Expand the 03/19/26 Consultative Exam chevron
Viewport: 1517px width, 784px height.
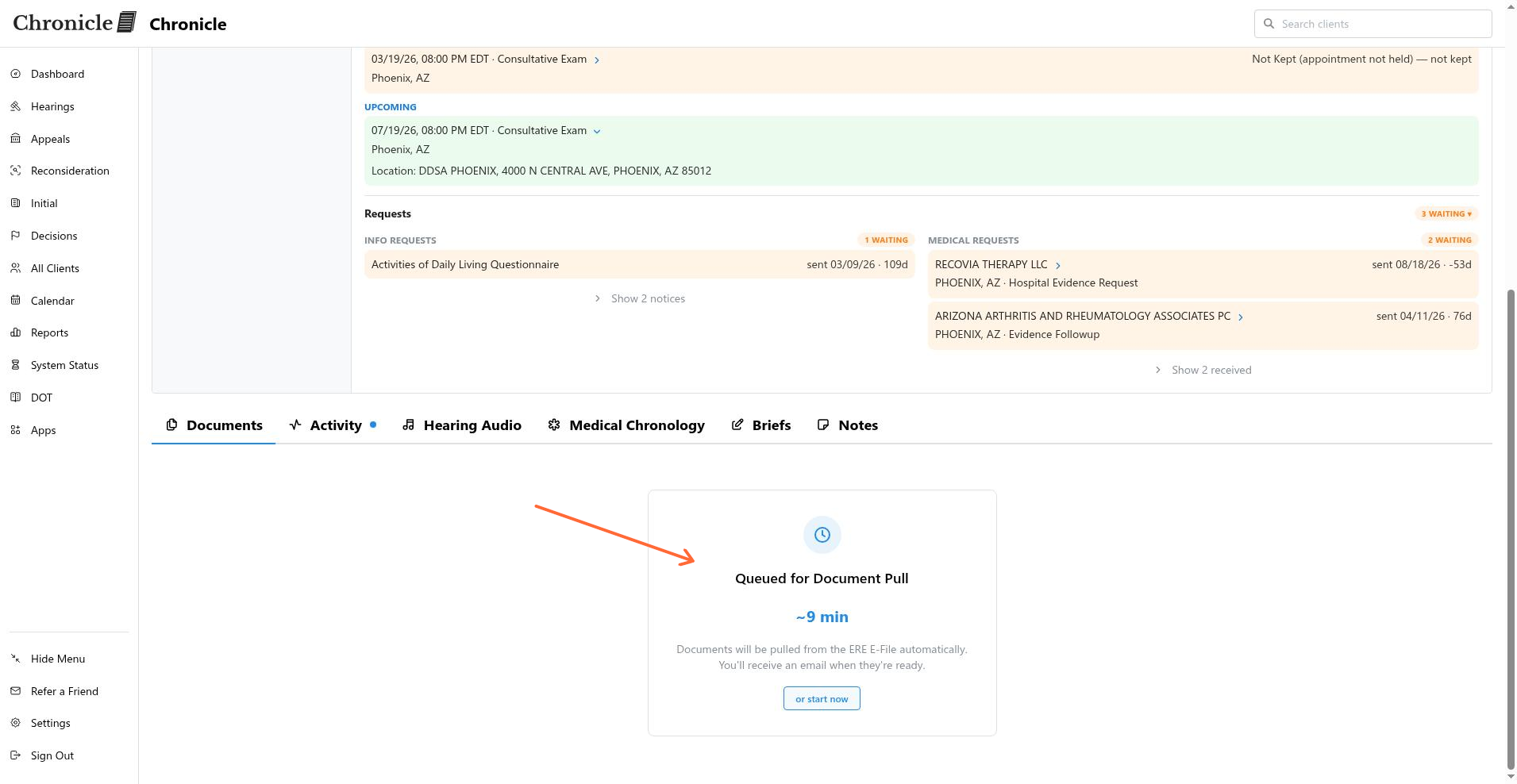coord(597,60)
